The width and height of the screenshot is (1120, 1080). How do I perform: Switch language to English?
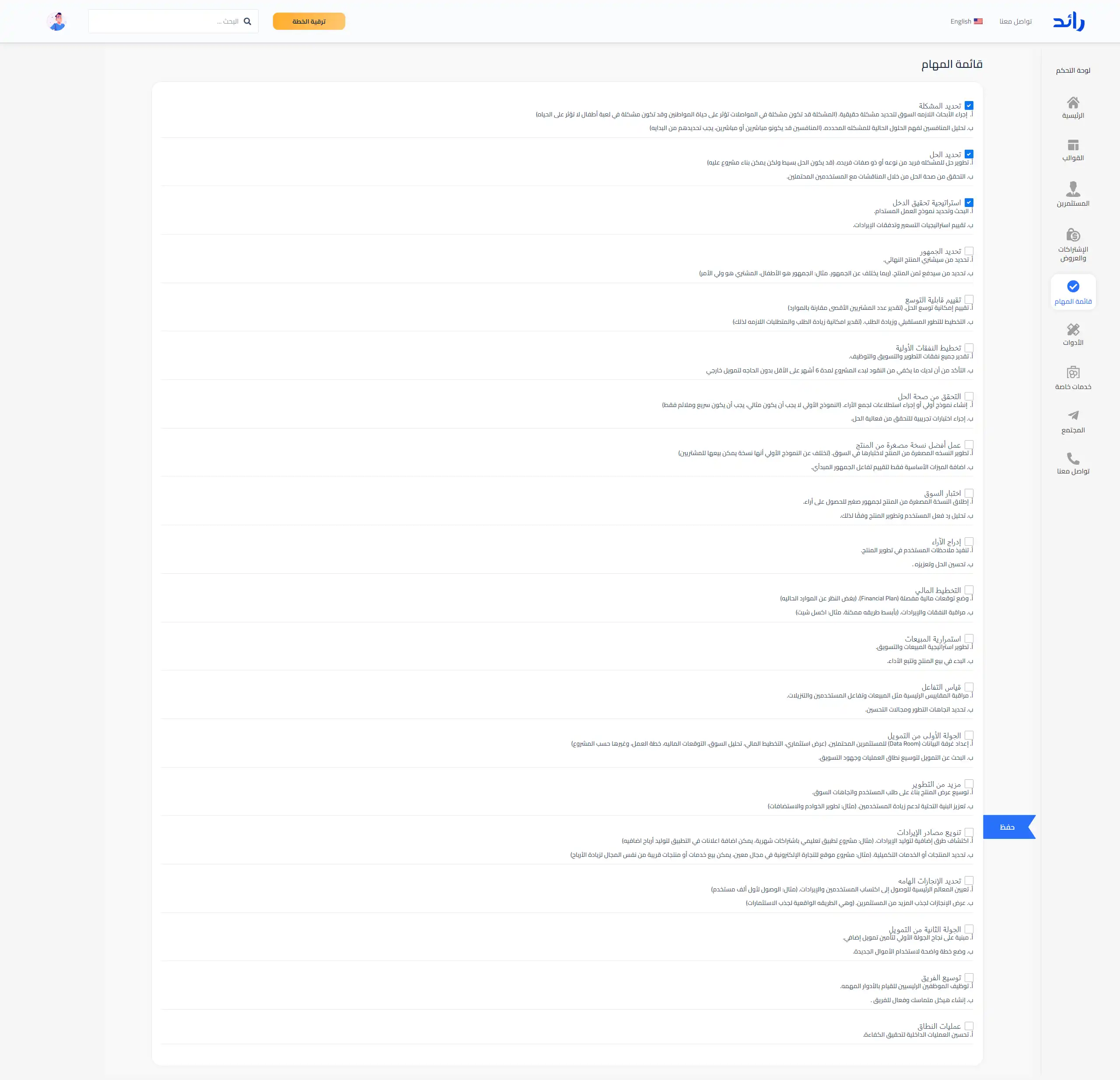coord(966,21)
